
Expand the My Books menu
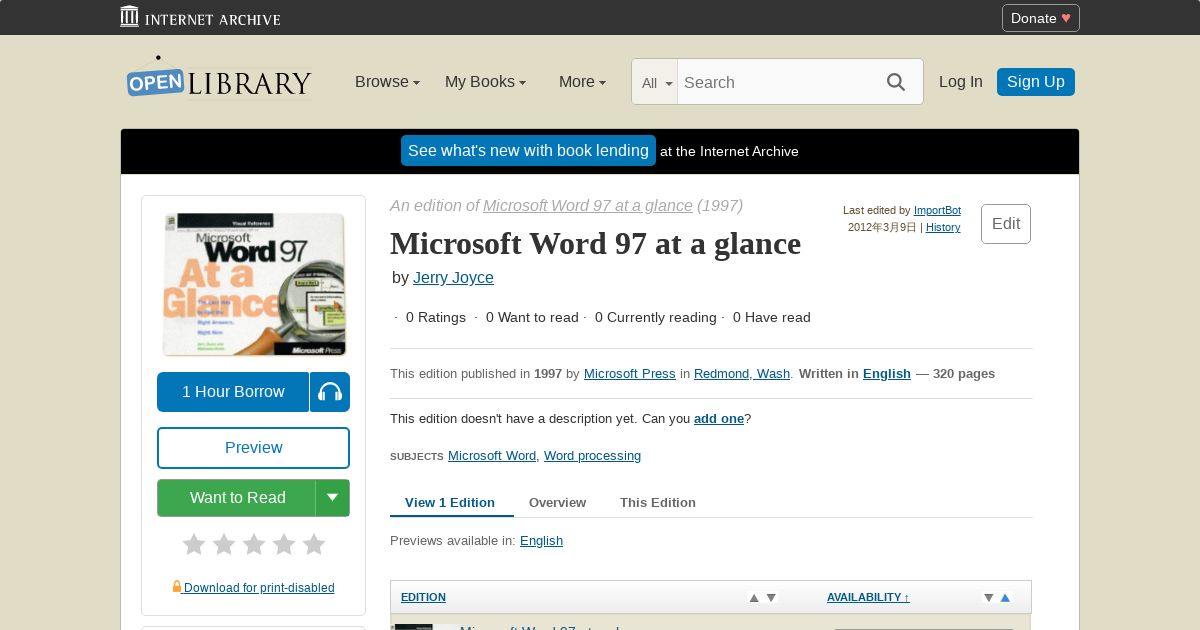[x=485, y=82]
